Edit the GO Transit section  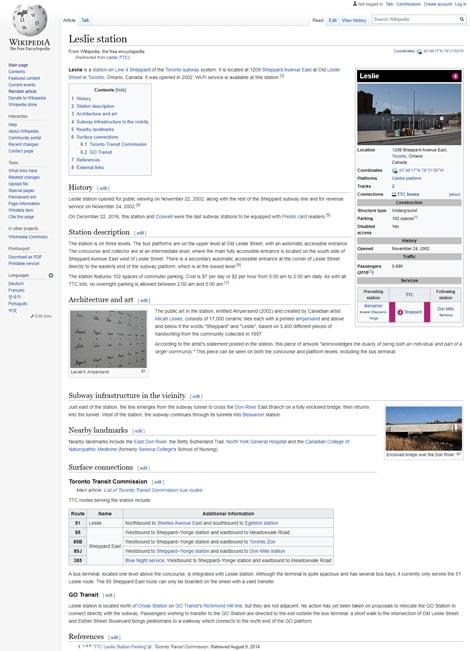pyautogui.click(x=109, y=595)
